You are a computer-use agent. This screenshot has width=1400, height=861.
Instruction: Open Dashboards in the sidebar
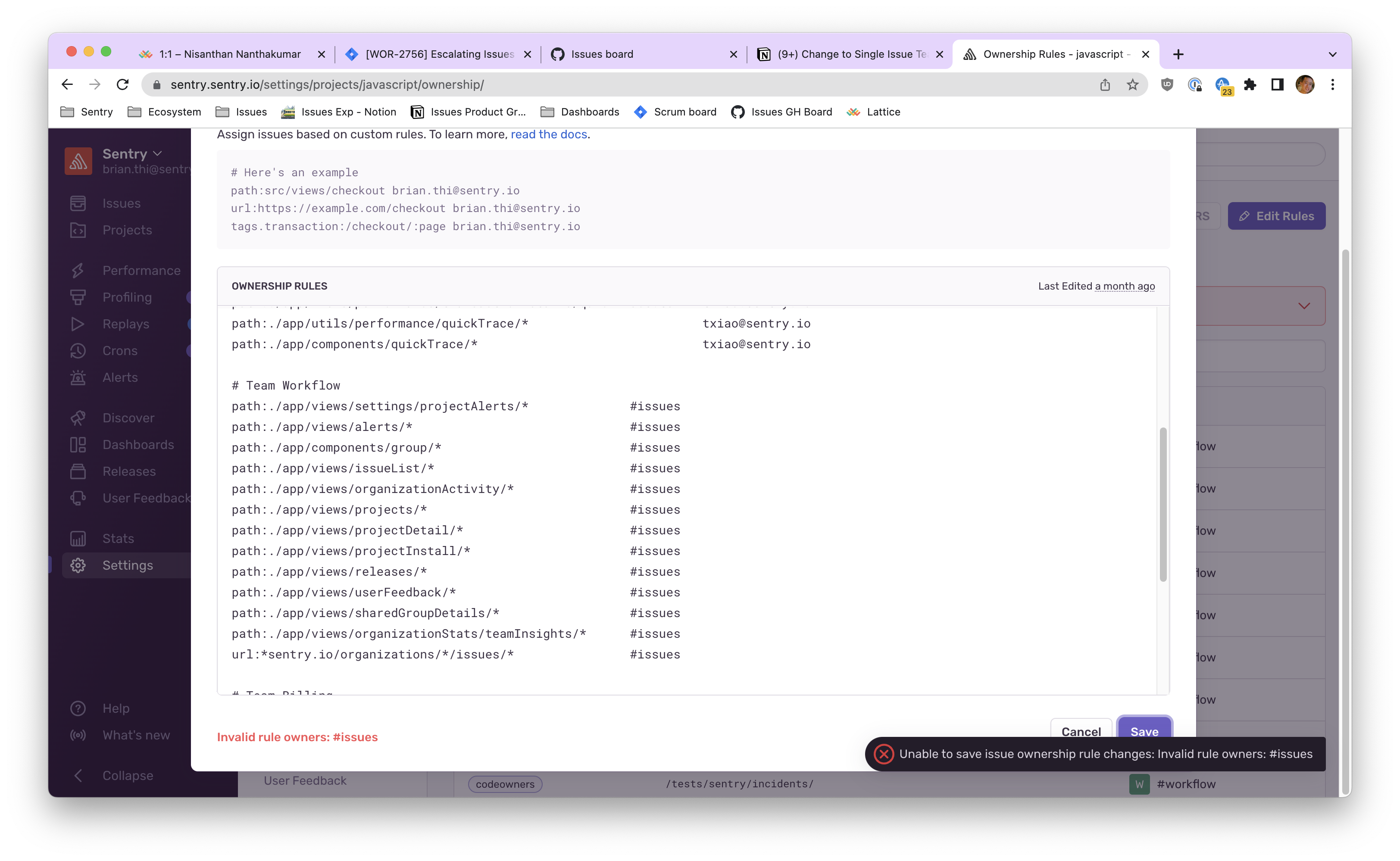(x=138, y=445)
